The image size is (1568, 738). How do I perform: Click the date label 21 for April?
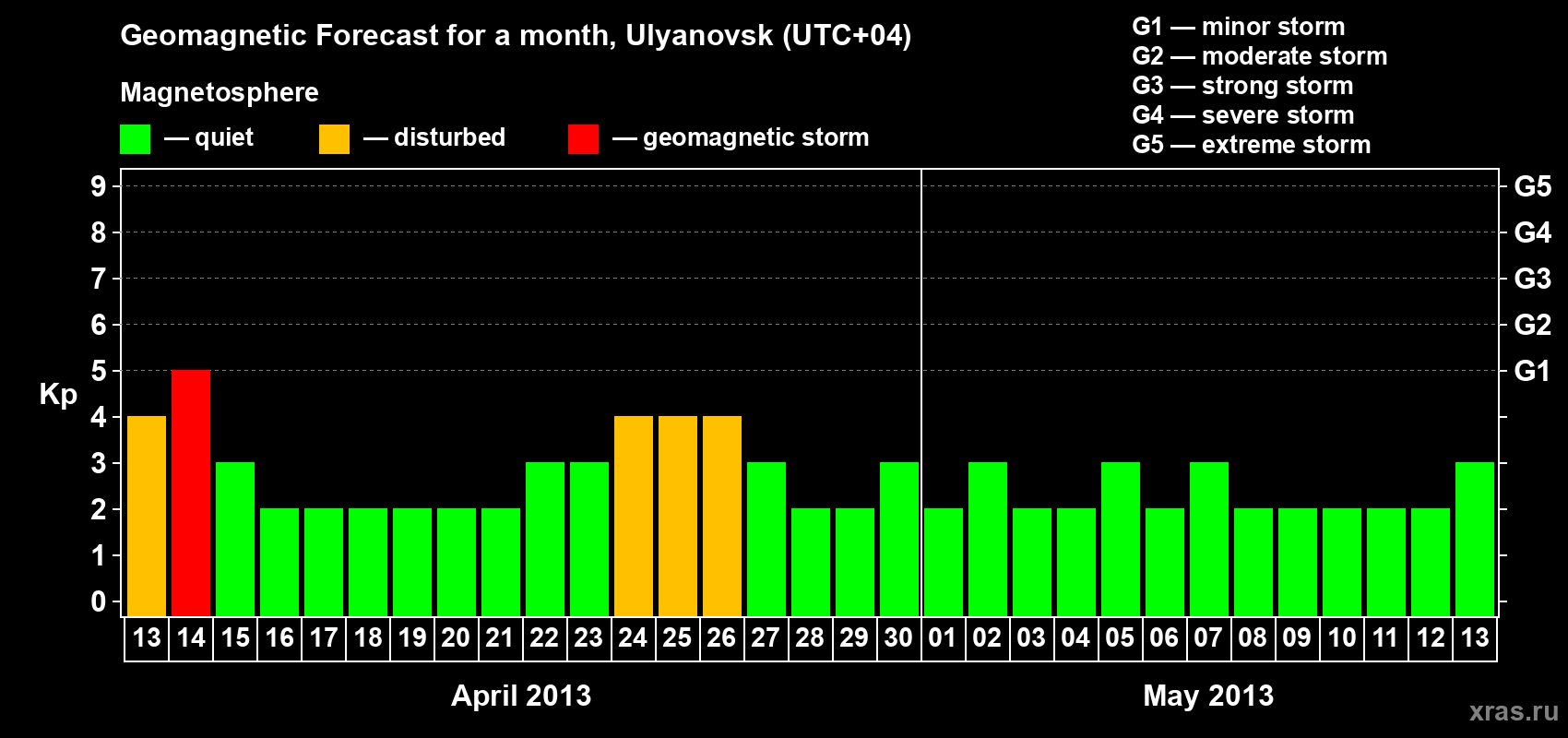(500, 638)
